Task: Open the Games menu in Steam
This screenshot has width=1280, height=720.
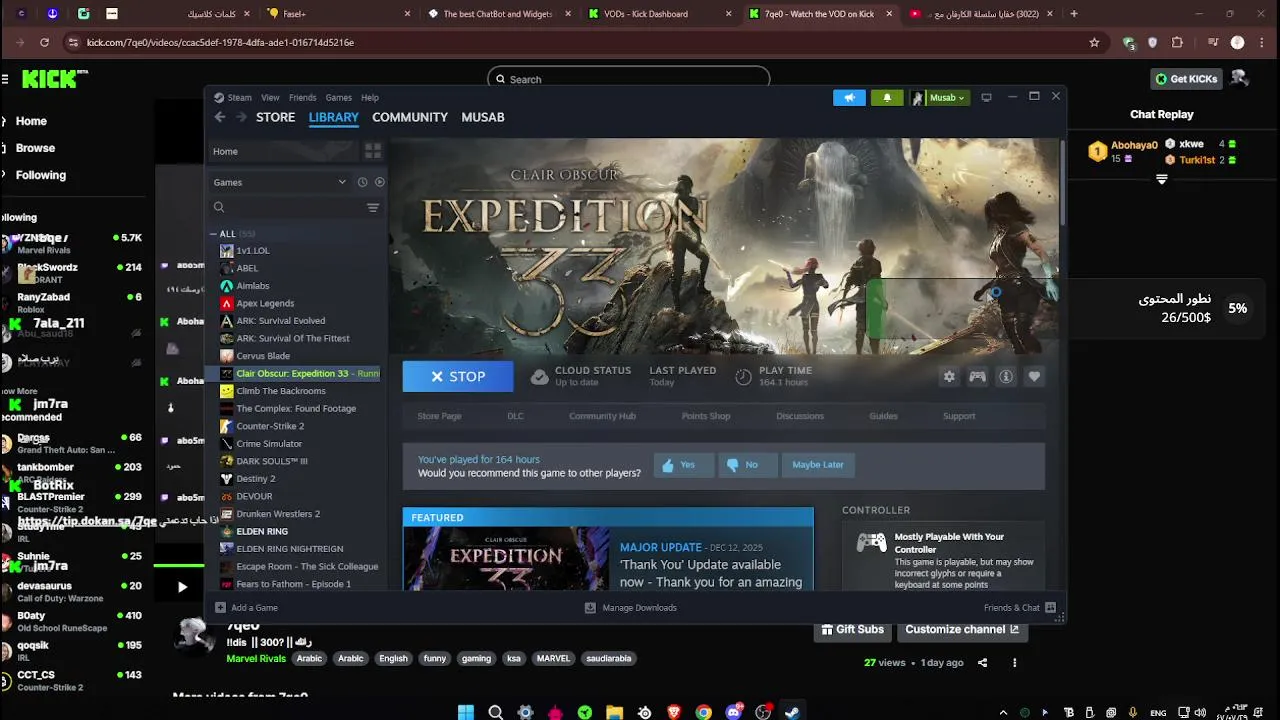Action: tap(338, 97)
